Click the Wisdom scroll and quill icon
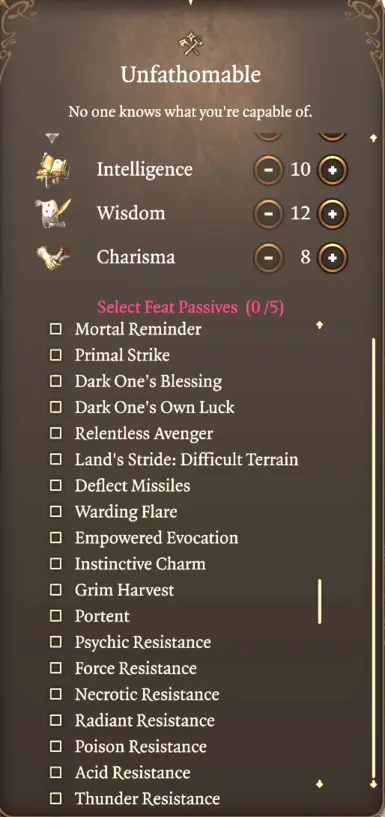This screenshot has height=817, width=385. [52, 213]
